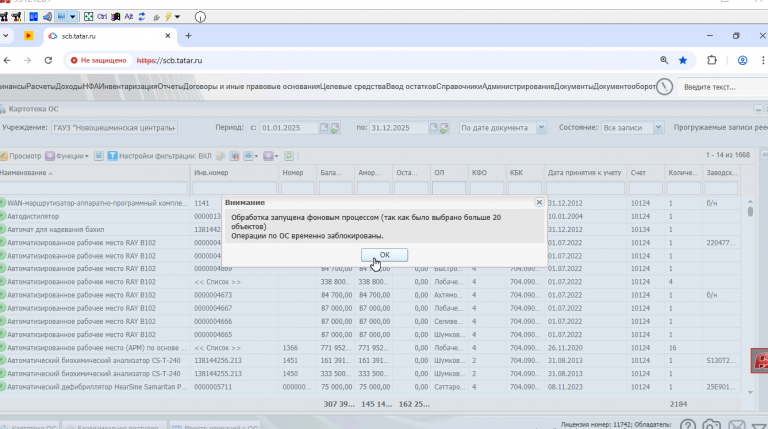Screen dimensions: 768x429
Task: Expand the Состояние Все записи dropdown
Action: [x=658, y=127]
